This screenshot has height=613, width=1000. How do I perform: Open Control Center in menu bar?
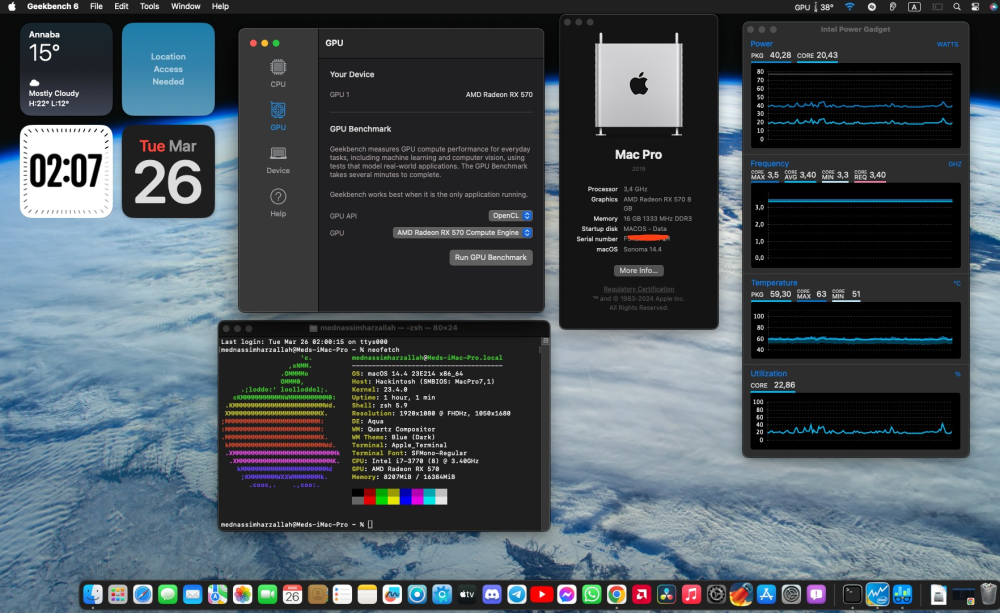pyautogui.click(x=975, y=6)
